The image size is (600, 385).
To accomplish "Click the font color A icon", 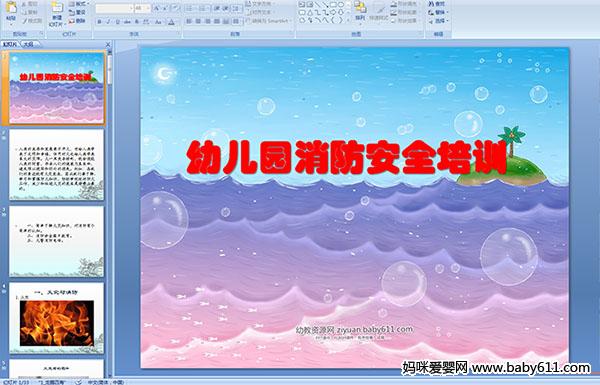I will coord(171,22).
